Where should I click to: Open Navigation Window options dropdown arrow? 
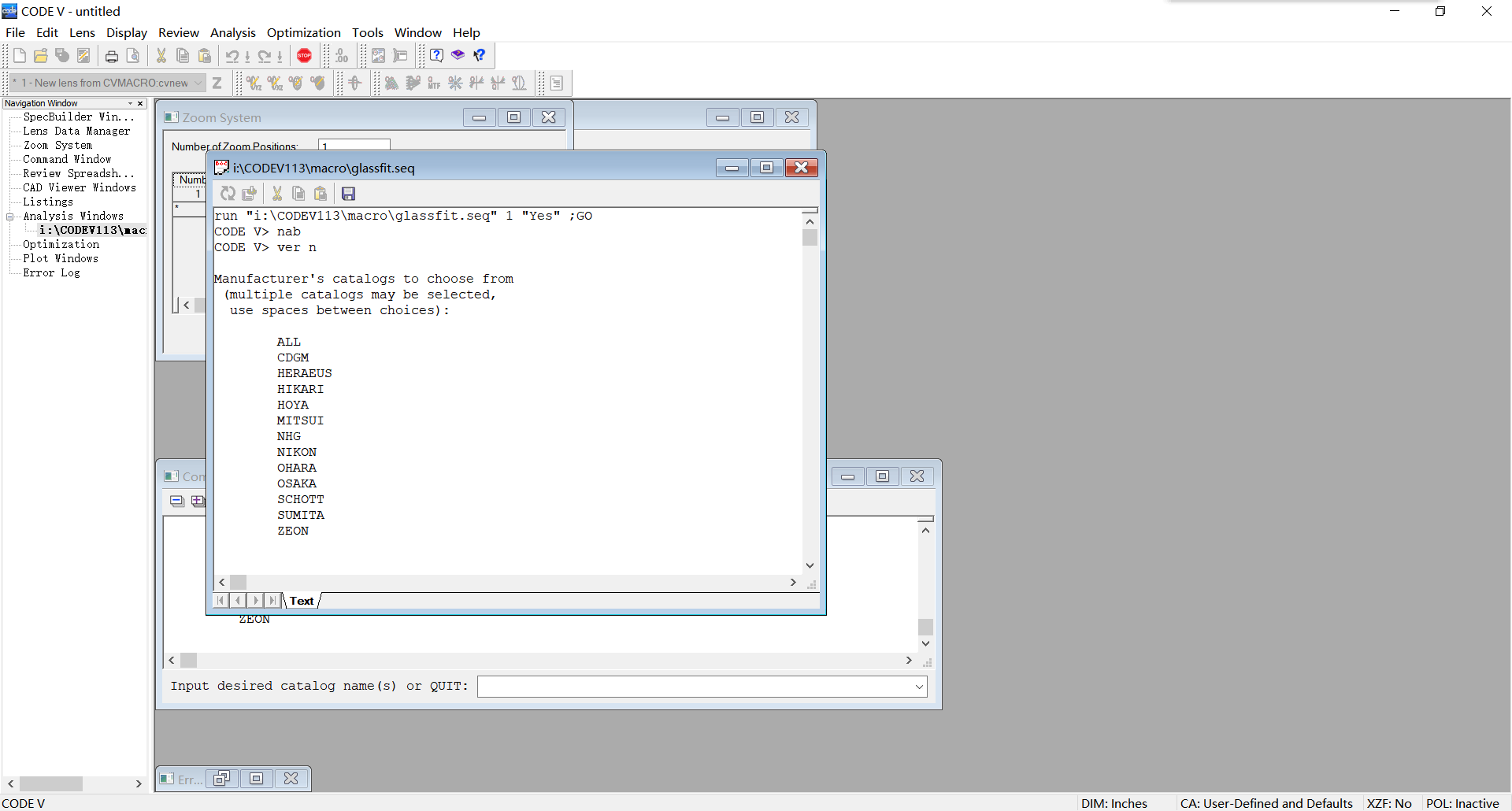(x=131, y=103)
